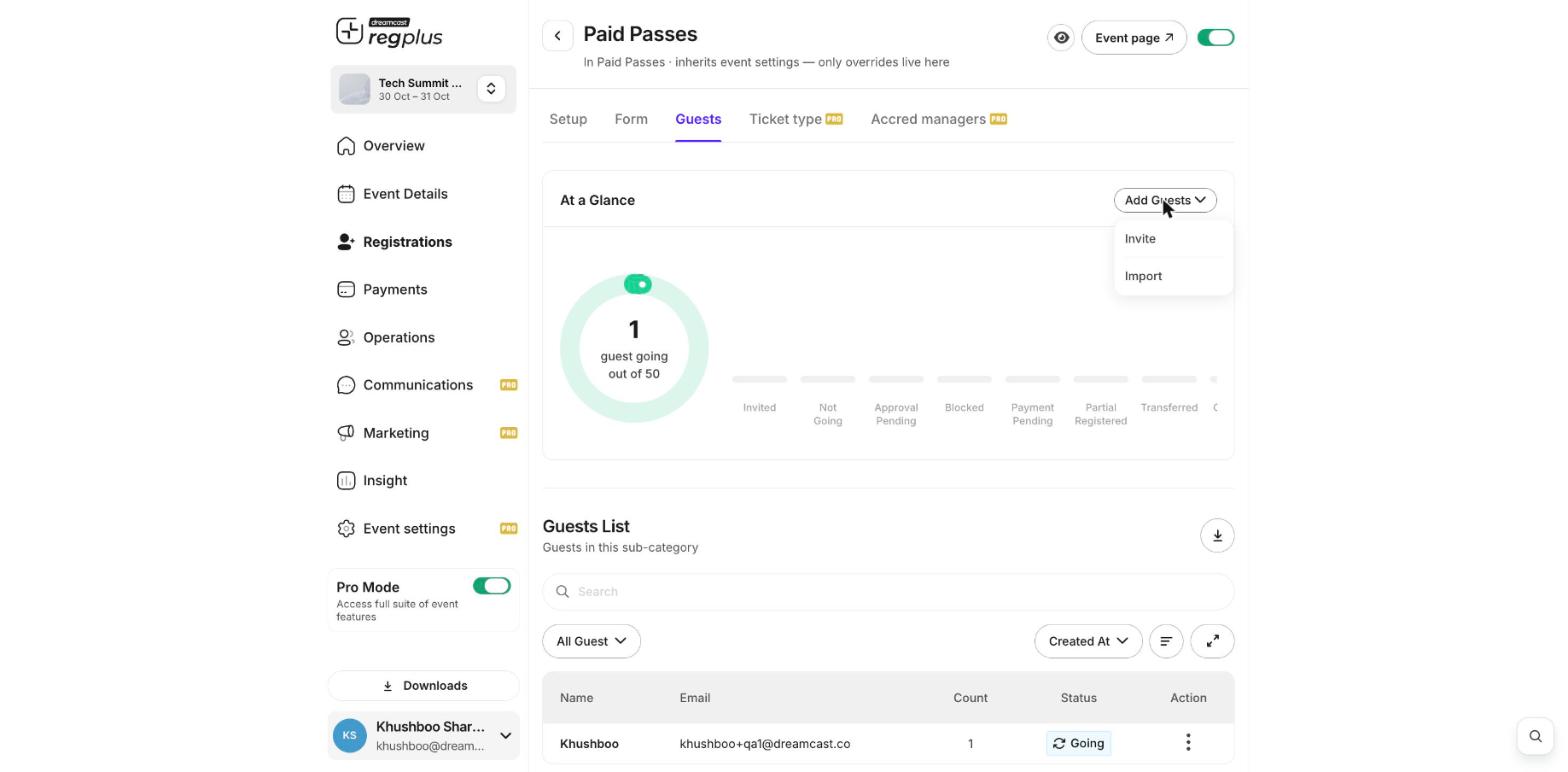Click the Invited status bar
This screenshot has width=1568, height=772.
coord(759,379)
